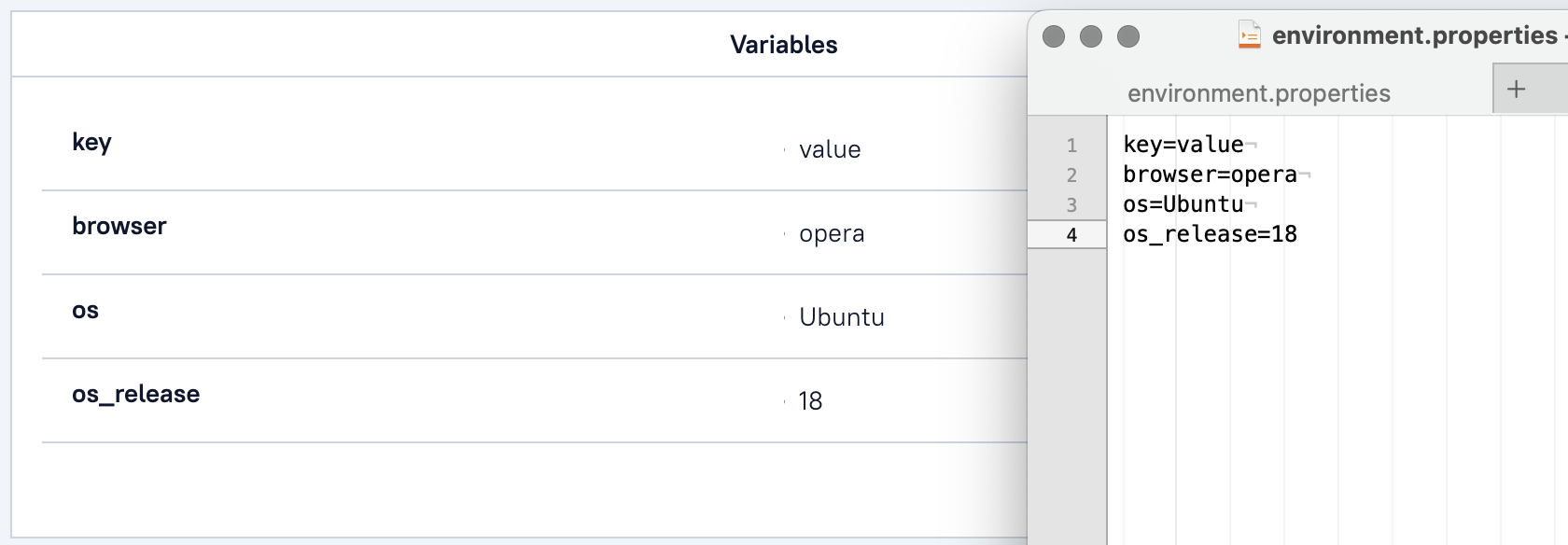Viewport: 1568px width, 545px height.
Task: Click the environment.properties file type icon
Action: [1251, 35]
